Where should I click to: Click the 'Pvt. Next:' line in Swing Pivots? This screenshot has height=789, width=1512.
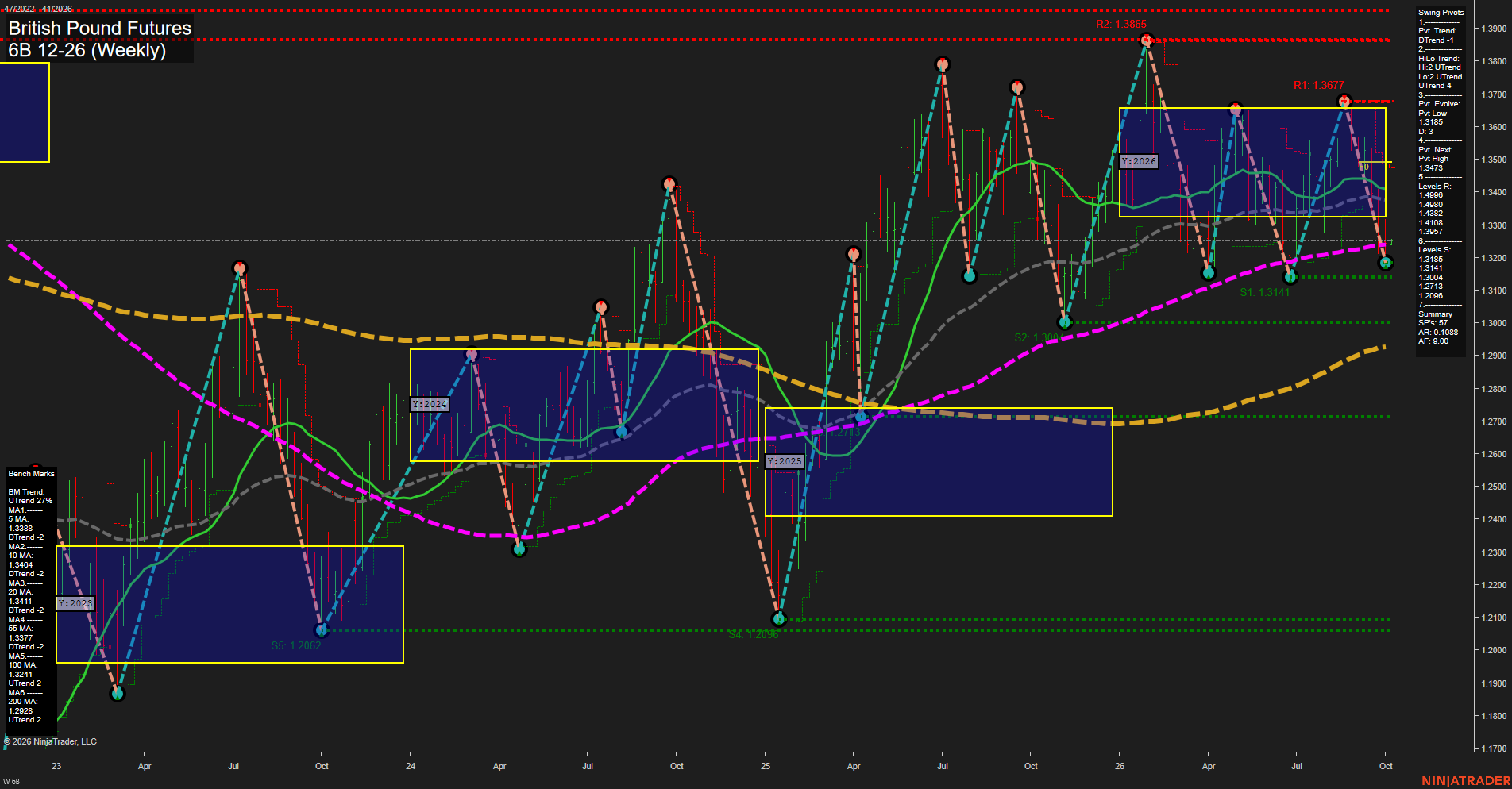pos(1436,150)
